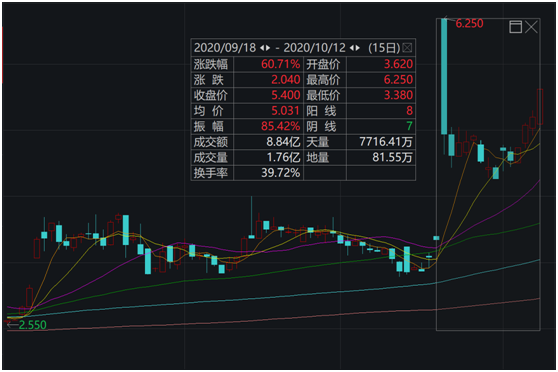Image resolution: width=558 pixels, height=372 pixels.
Task: Select the end date text 2020/10/12
Action: pyautogui.click(x=315, y=48)
